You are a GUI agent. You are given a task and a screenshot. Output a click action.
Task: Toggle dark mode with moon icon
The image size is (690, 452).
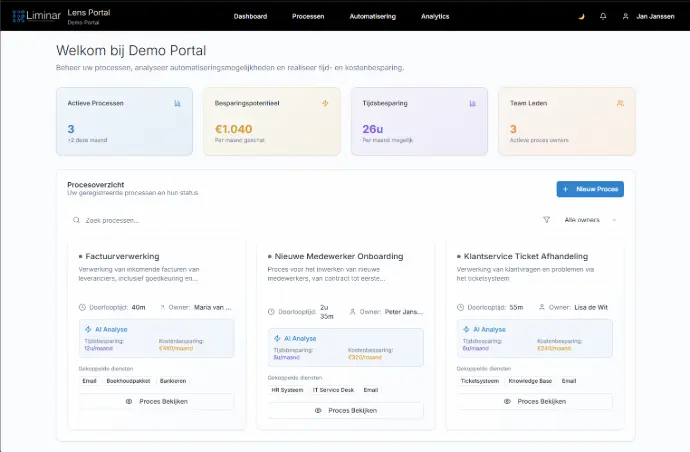click(582, 16)
